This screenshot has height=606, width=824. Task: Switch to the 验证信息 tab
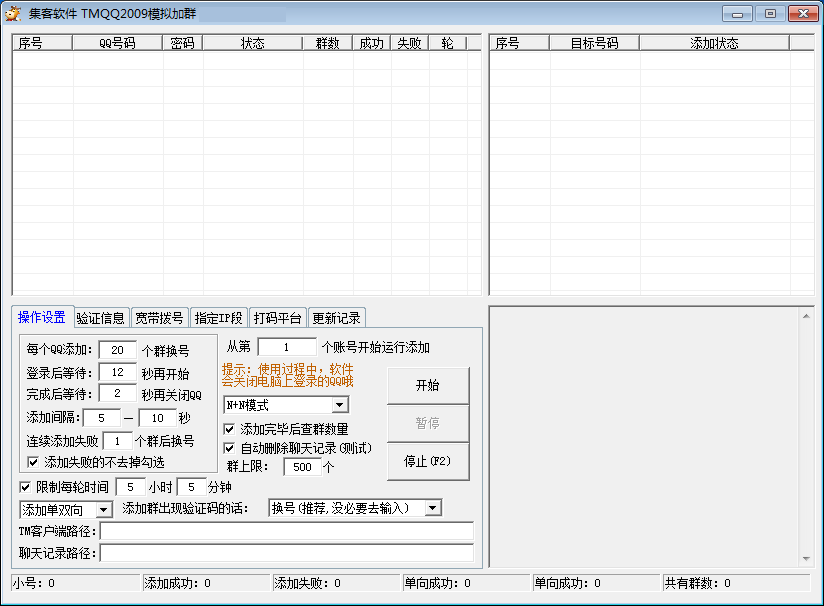[x=101, y=318]
